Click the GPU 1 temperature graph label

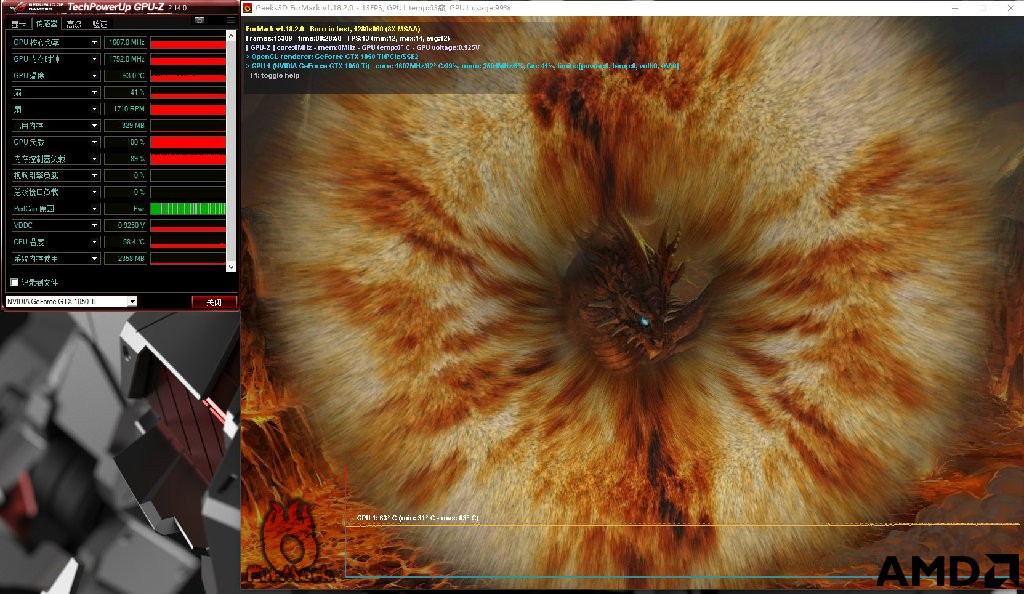(x=417, y=518)
